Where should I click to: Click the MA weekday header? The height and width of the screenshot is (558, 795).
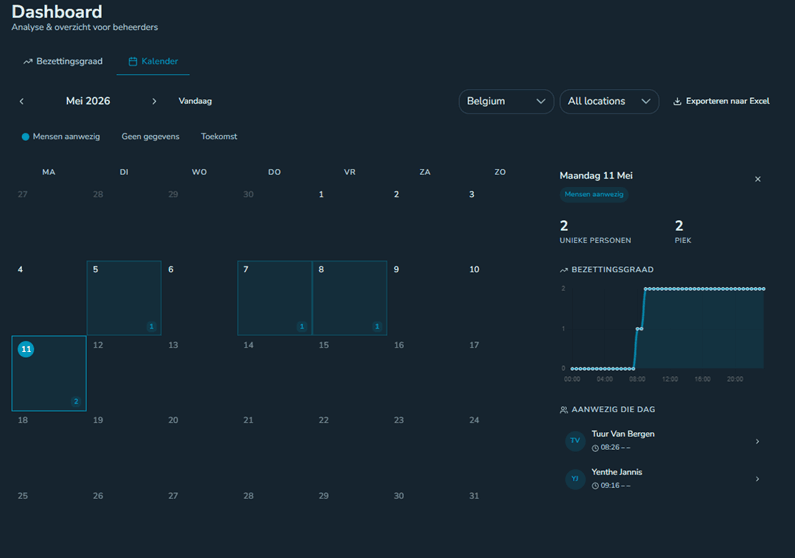pos(49,172)
